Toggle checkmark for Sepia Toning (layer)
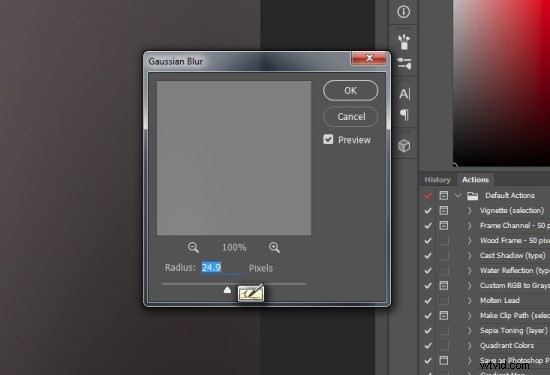The width and height of the screenshot is (550, 375). 428,331
